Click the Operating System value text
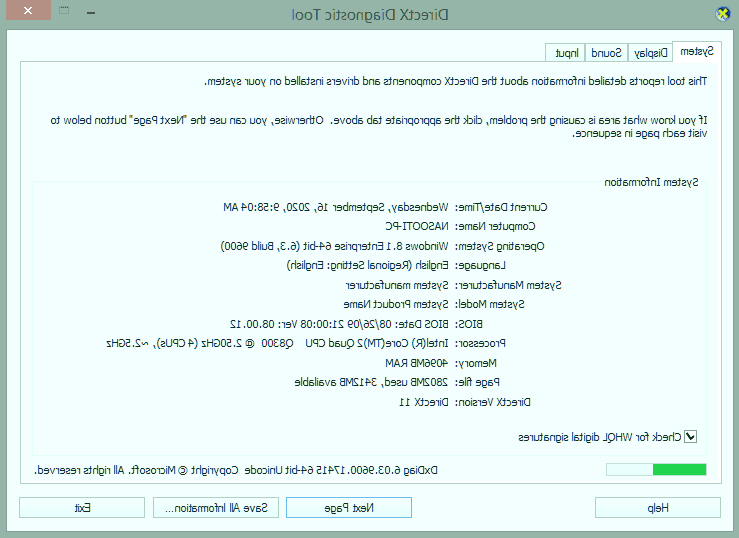The height and width of the screenshot is (538, 739). pos(336,246)
